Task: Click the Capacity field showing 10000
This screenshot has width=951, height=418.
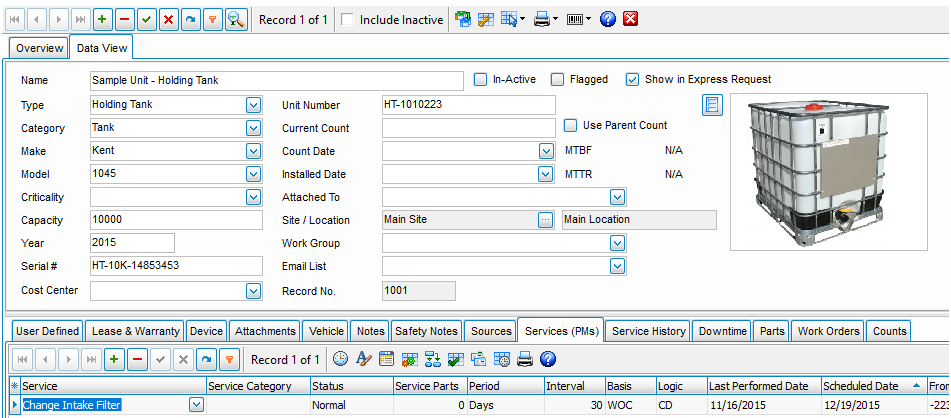Action: (x=176, y=220)
